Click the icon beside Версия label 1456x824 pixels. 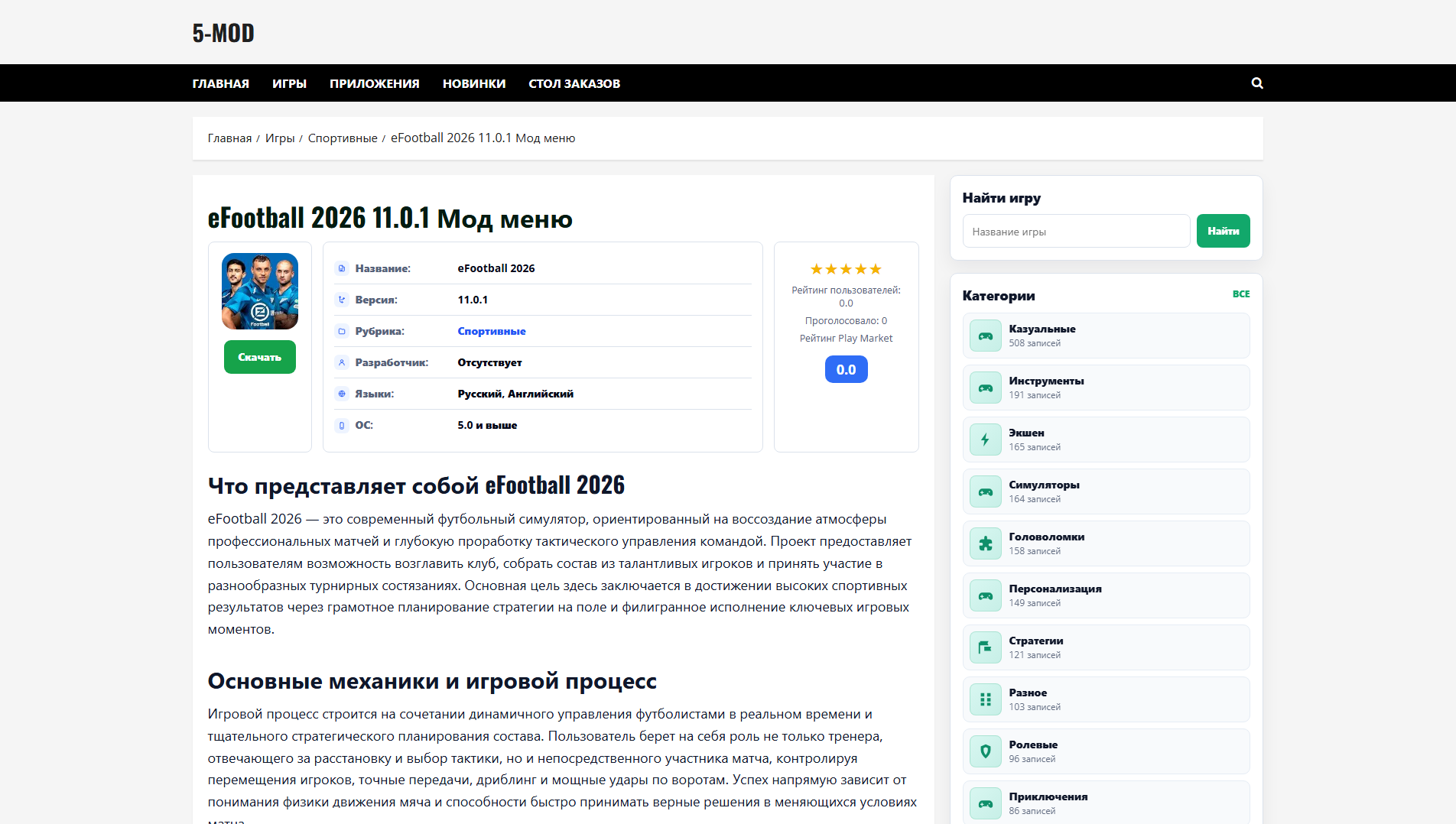pos(342,300)
